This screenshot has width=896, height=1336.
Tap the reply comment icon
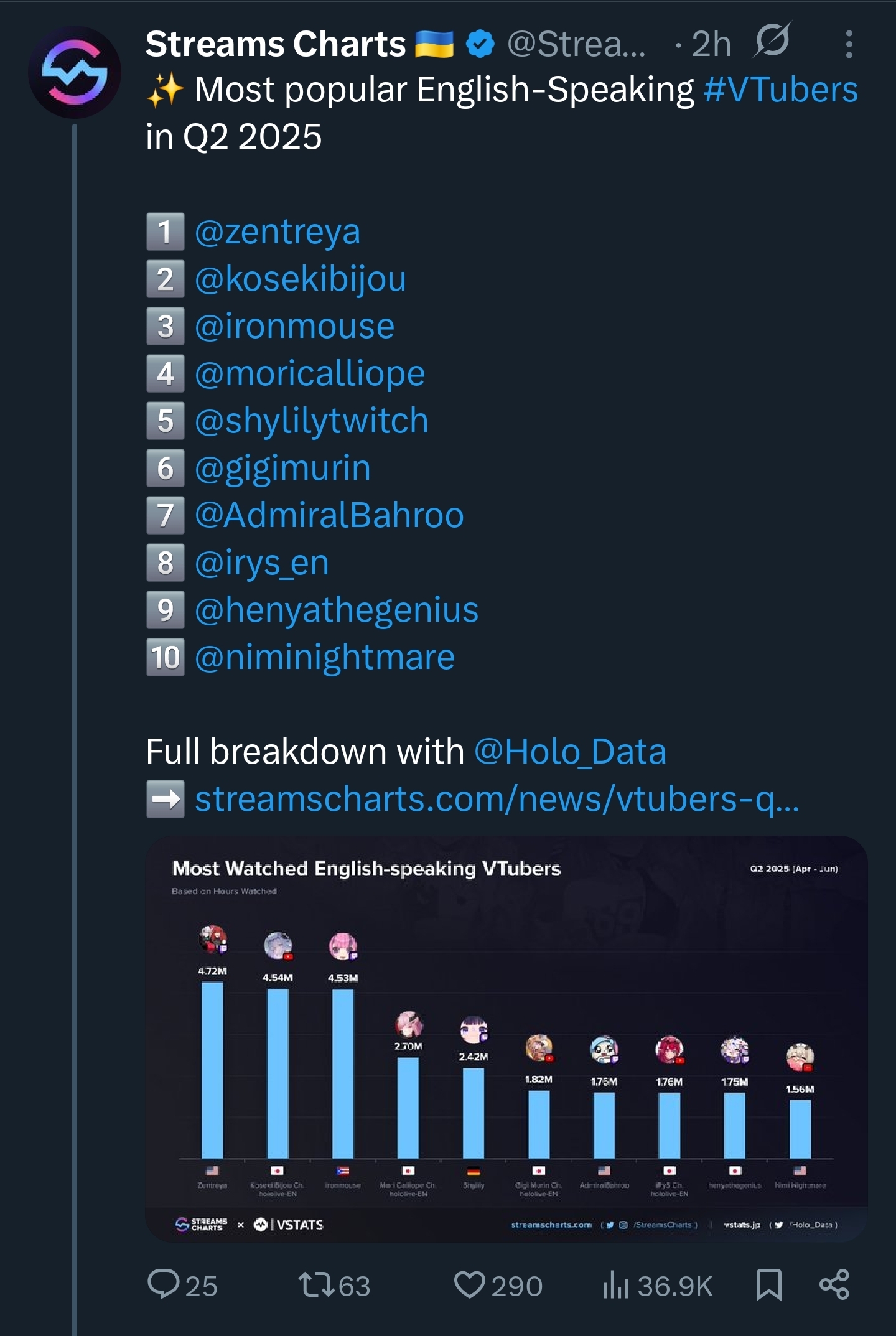(163, 1285)
